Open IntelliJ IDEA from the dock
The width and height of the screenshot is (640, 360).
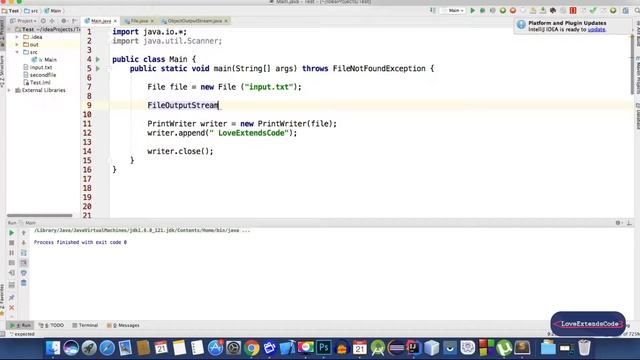pos(413,348)
